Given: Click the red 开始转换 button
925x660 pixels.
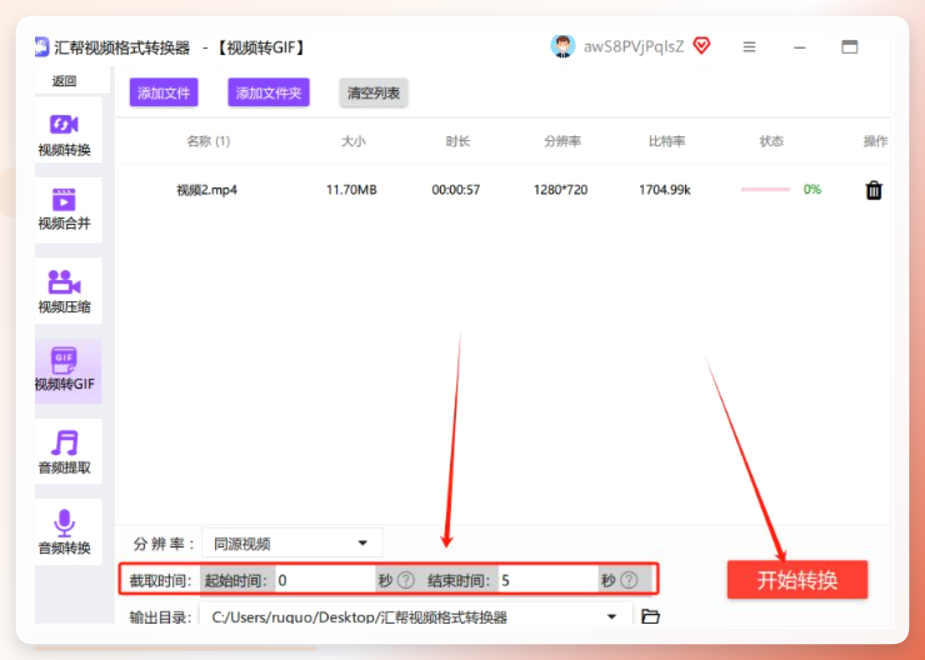Looking at the screenshot, I should (797, 580).
